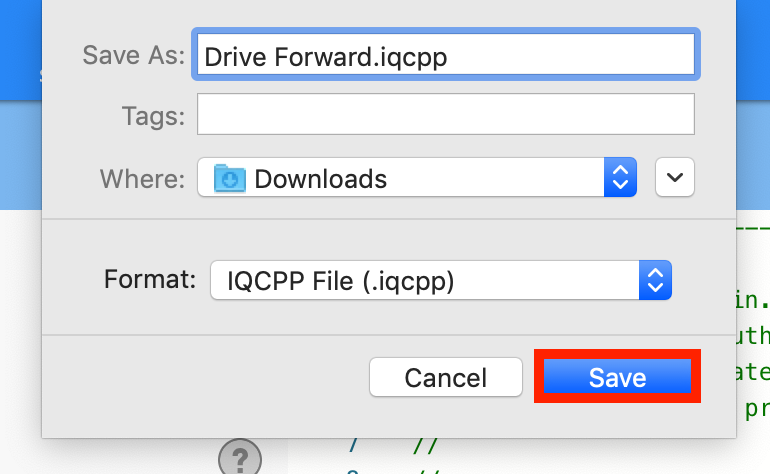Open the help question mark icon
Viewport: 770px width, 474px height.
pyautogui.click(x=240, y=458)
